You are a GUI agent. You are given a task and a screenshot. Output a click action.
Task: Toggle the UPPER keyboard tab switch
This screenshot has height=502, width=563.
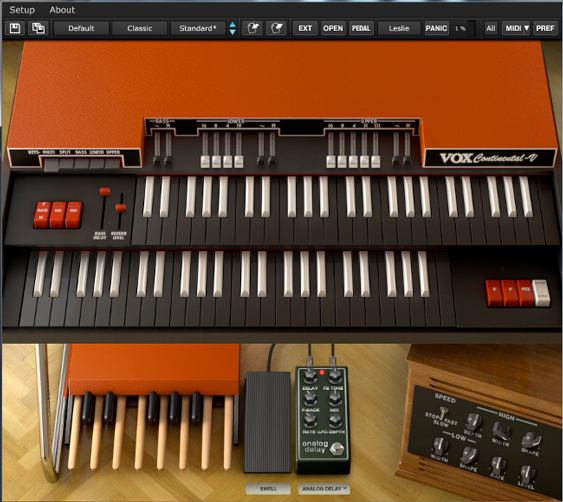(112, 164)
